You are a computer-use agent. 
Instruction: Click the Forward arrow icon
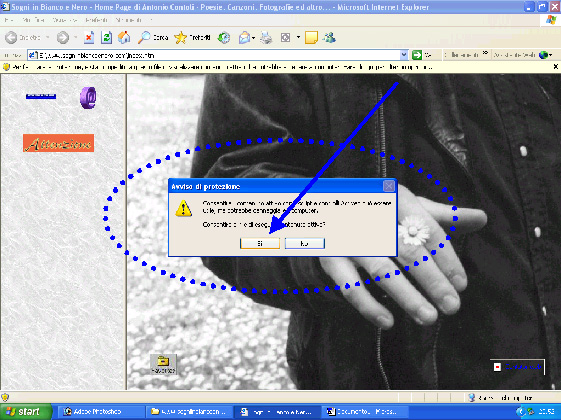pyautogui.click(x=63, y=38)
